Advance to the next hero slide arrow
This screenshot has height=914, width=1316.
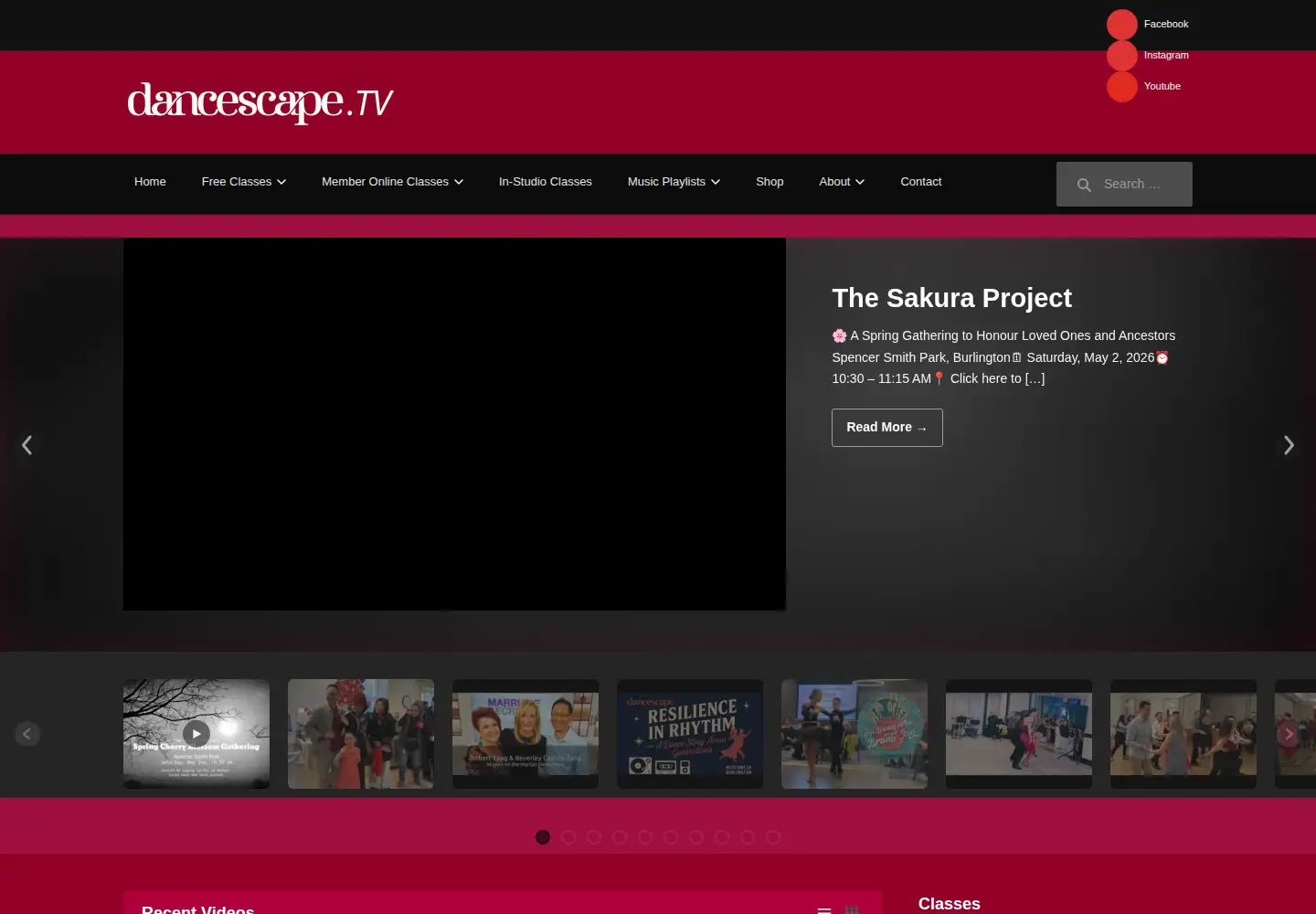point(1289,445)
